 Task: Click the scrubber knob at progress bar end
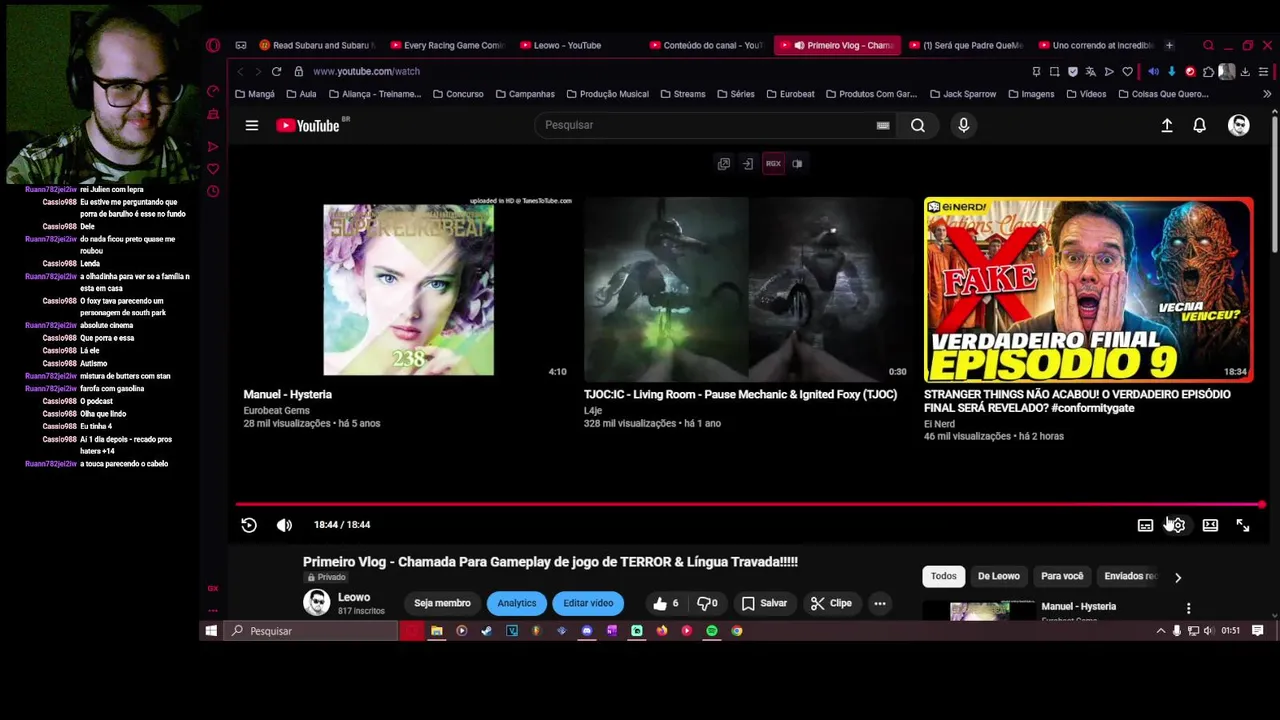pyautogui.click(x=1262, y=505)
